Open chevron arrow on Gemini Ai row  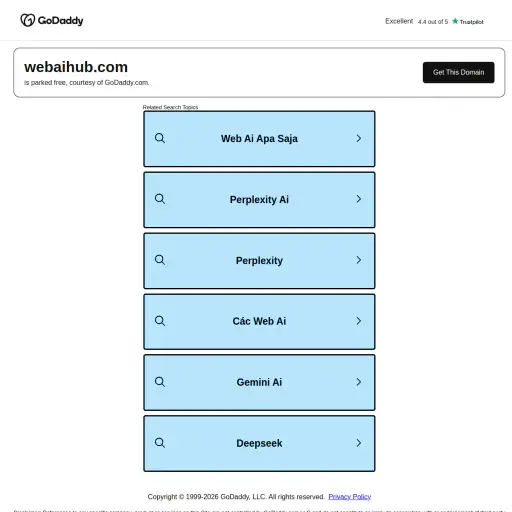point(359,382)
